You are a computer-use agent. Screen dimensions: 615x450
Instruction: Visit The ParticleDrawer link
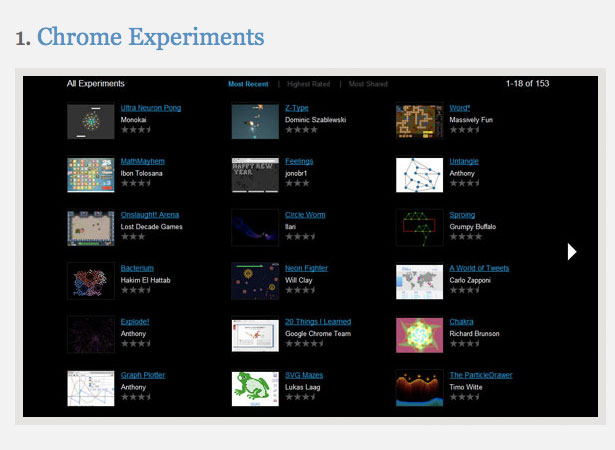click(480, 375)
